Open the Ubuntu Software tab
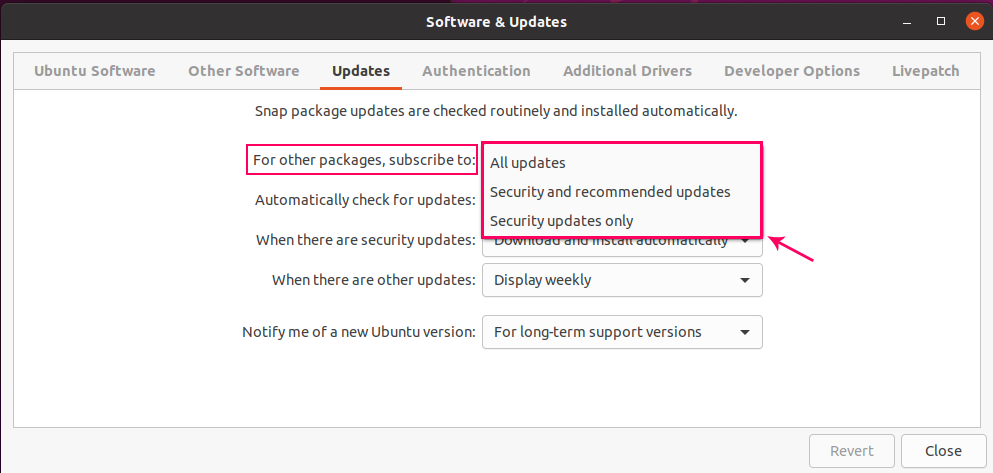The width and height of the screenshot is (993, 473). (x=95, y=71)
